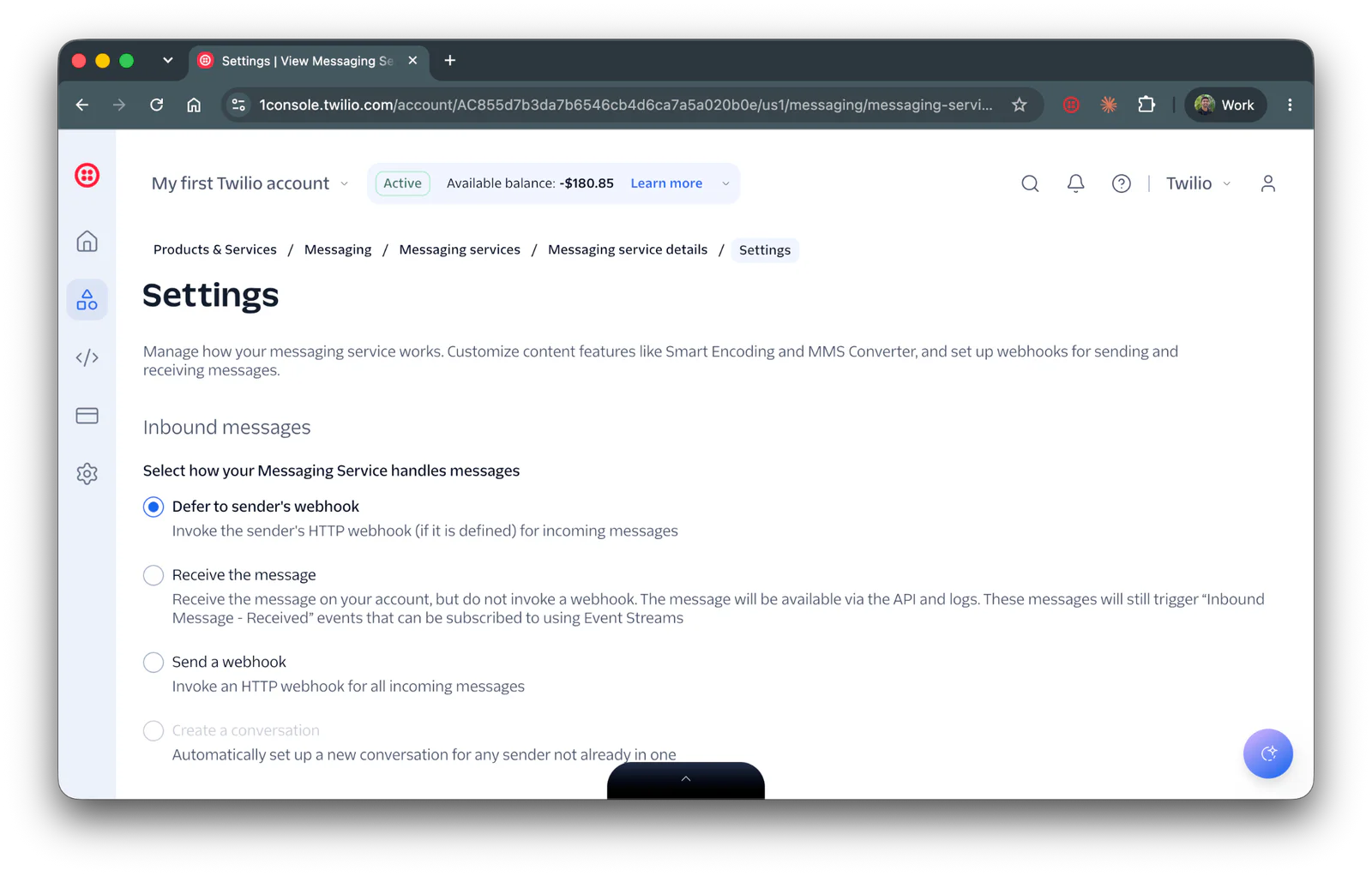Image resolution: width=1372 pixels, height=876 pixels.
Task: Open the developer tools code icon in the sidebar
Action: pos(87,357)
